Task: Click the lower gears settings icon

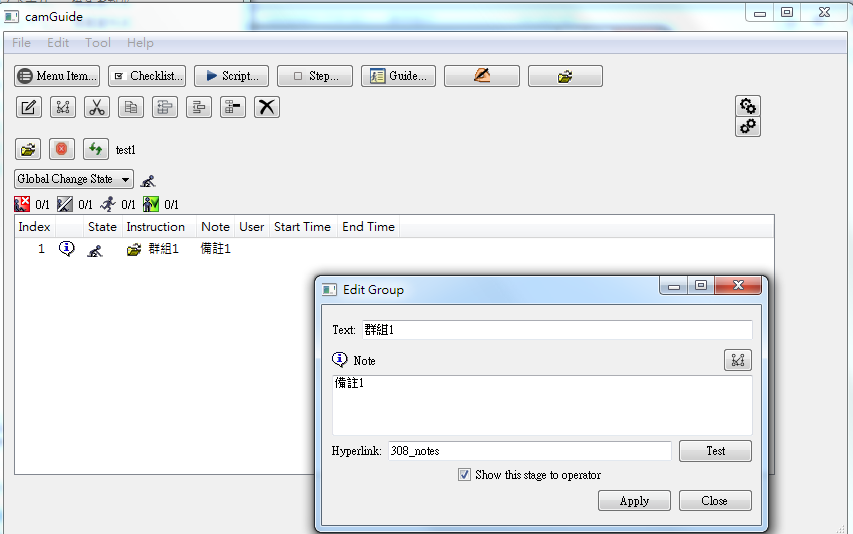Action: pos(748,126)
